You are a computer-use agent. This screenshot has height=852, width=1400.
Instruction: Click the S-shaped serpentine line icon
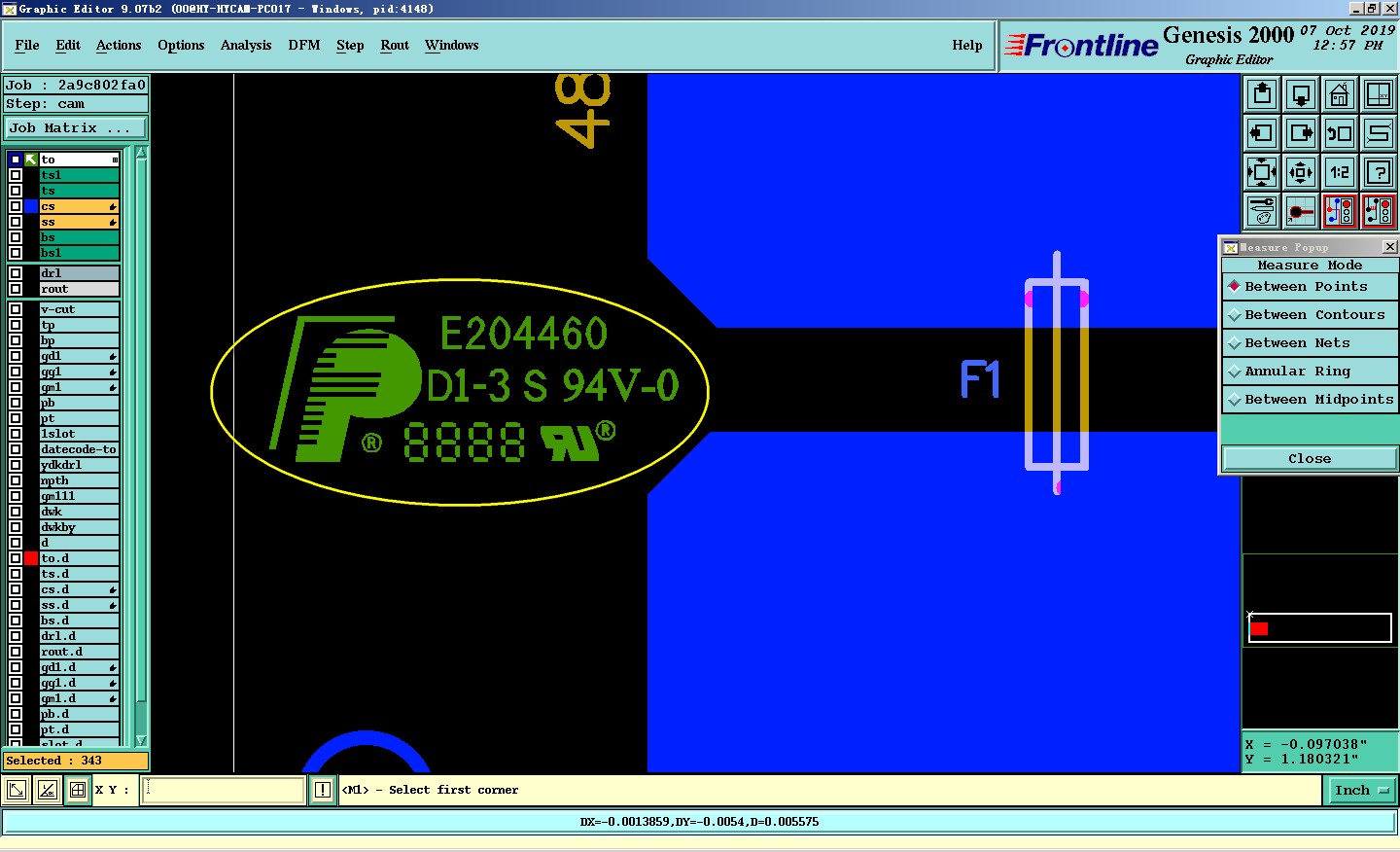point(1379,133)
